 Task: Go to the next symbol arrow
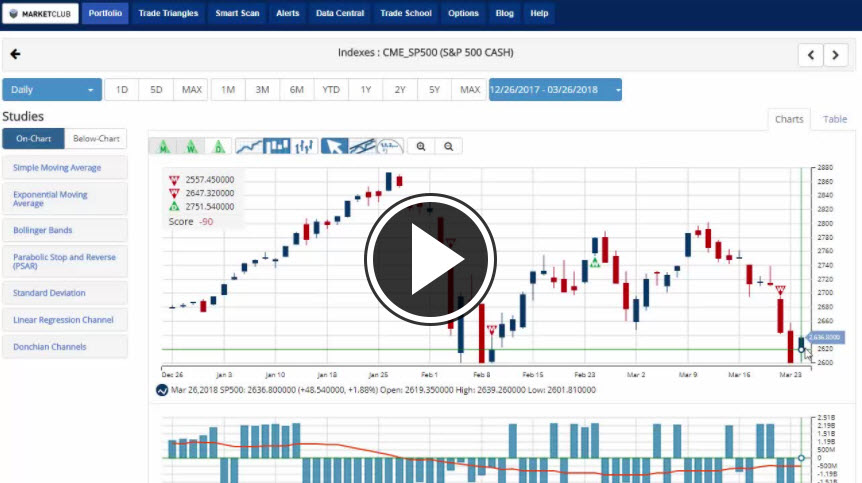pos(836,55)
